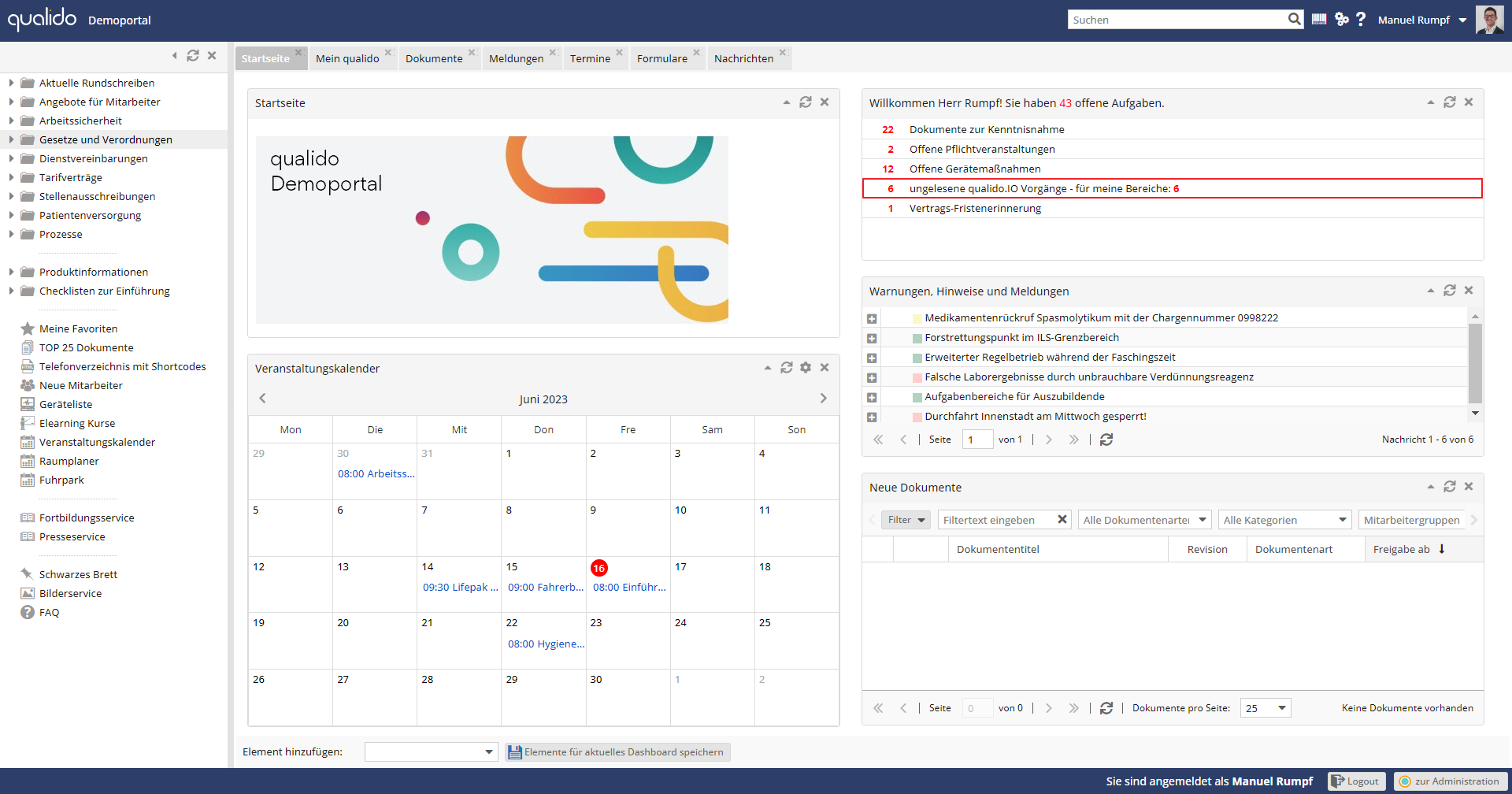The height and width of the screenshot is (794, 1512).
Task: Open 08:00 Hygiene event on June 22
Action: point(546,644)
